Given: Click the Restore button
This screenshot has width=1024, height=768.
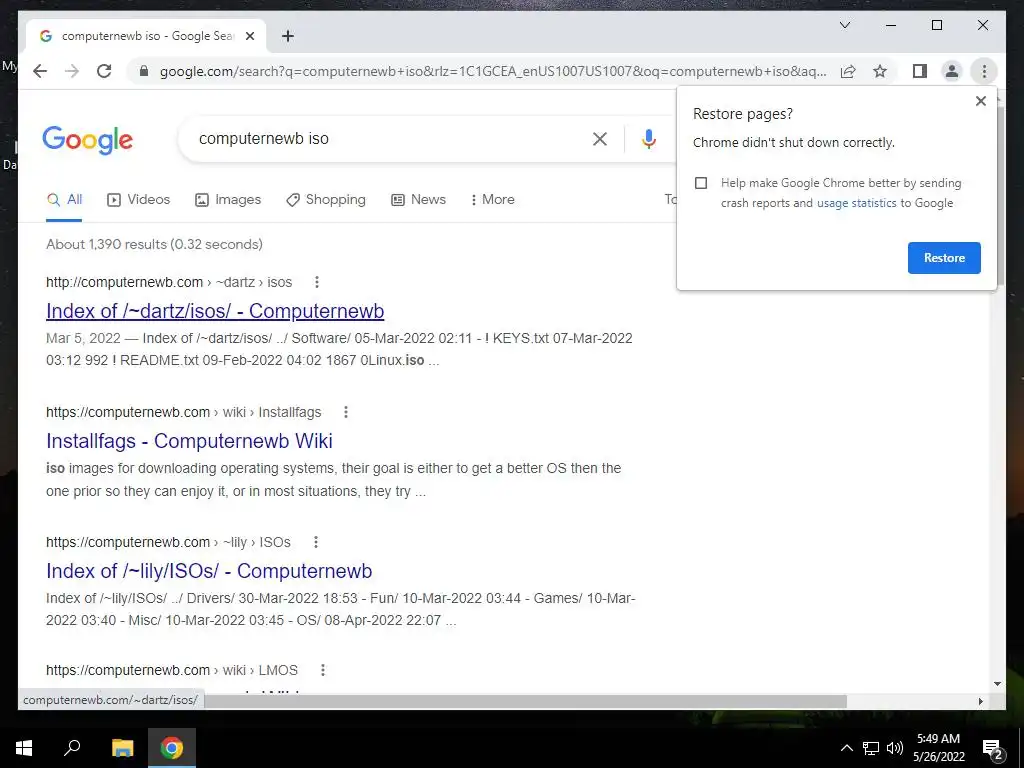Looking at the screenshot, I should pyautogui.click(x=944, y=258).
